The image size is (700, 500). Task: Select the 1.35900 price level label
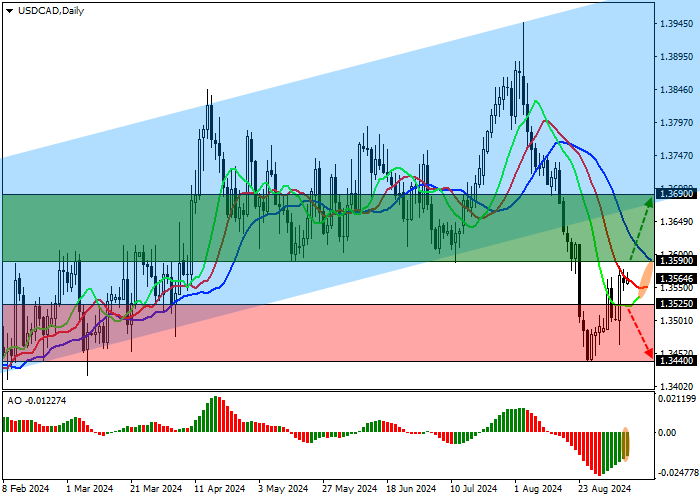676,260
